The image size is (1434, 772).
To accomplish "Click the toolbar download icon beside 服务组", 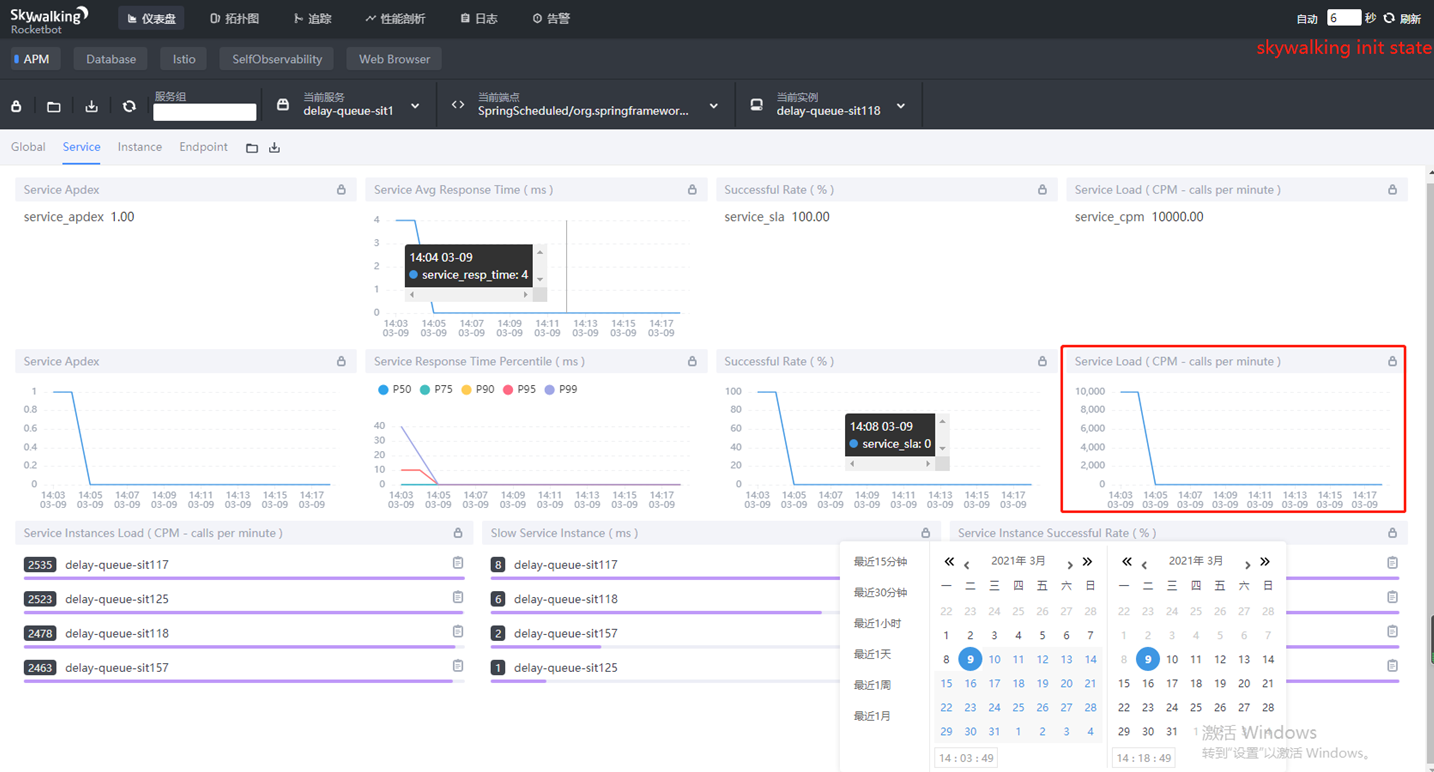I will [x=91, y=106].
